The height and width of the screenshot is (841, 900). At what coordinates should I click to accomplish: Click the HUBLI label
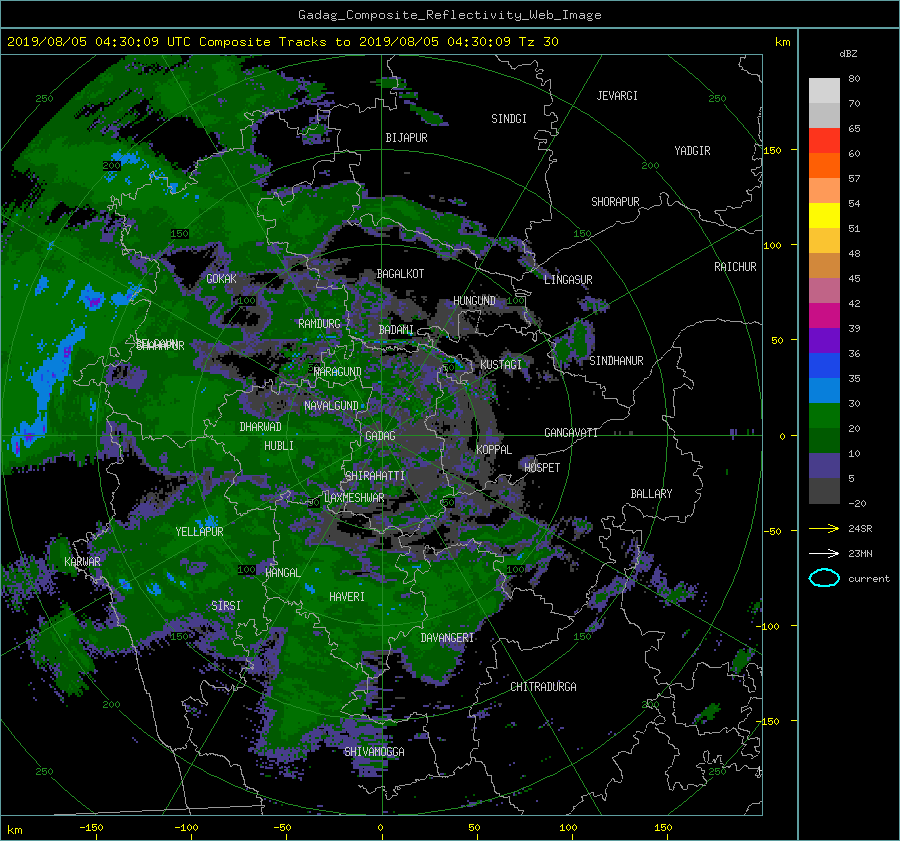tap(279, 446)
